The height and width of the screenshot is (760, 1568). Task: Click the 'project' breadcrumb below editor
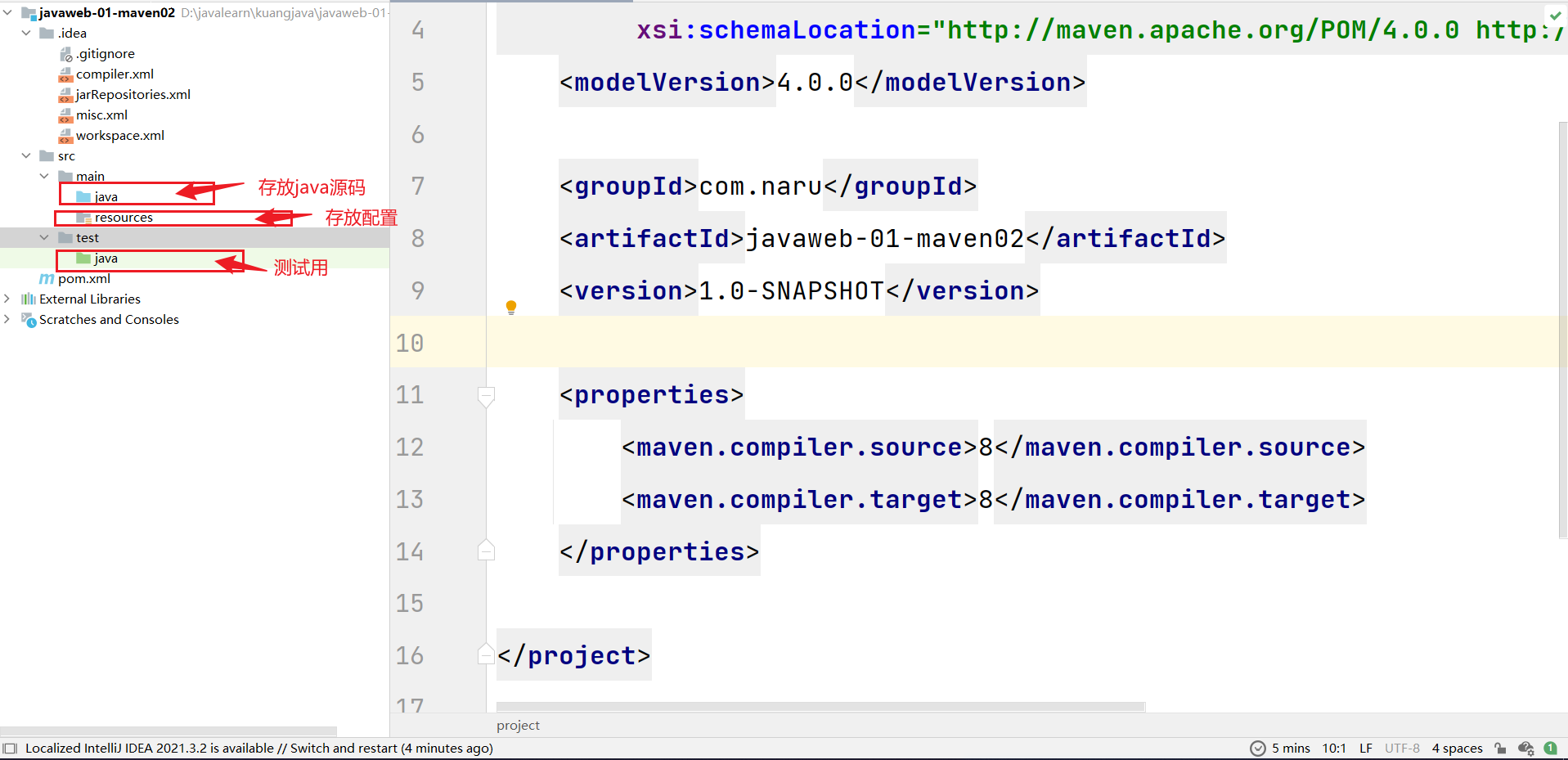coord(518,726)
